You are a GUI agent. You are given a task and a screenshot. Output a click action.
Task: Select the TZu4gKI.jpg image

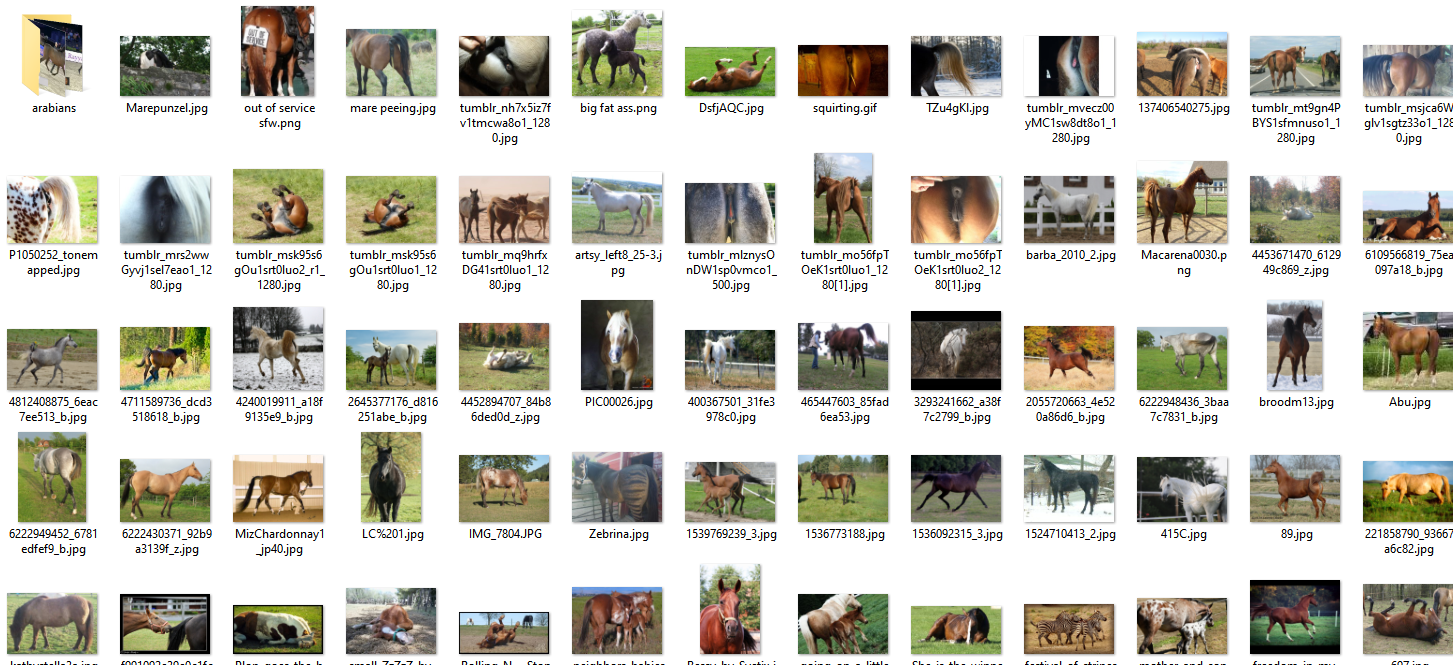956,66
